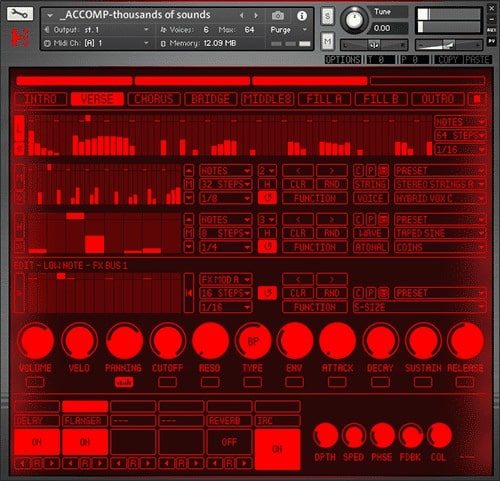The height and width of the screenshot is (481, 500).
Task: Click FUNCTION button in the FX MOD row
Action: click(315, 307)
